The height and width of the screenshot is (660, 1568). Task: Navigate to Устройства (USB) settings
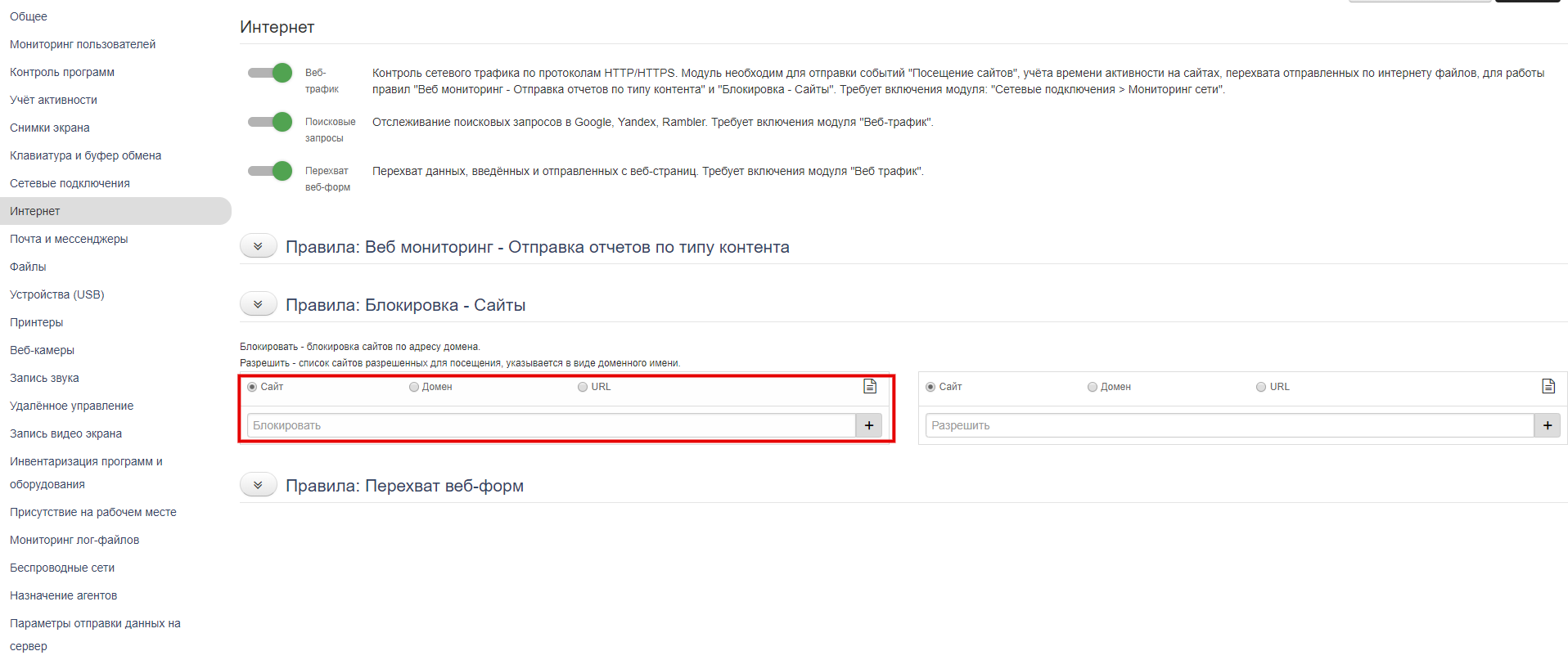point(57,294)
